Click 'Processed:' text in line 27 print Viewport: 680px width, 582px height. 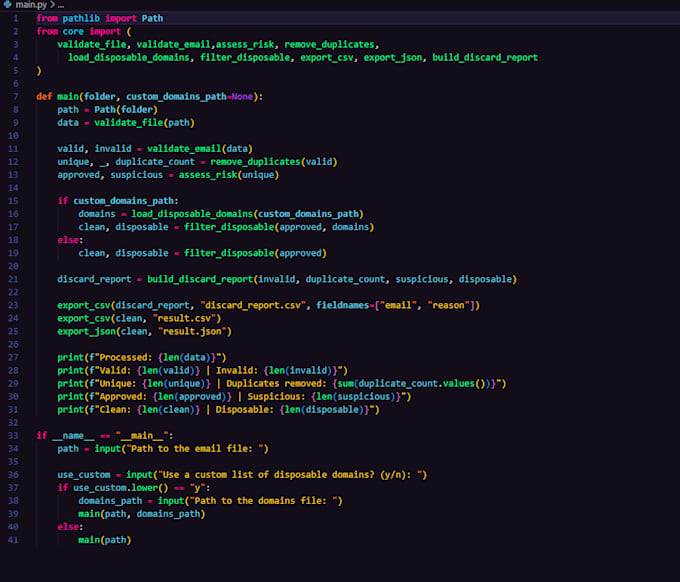pyautogui.click(x=124, y=357)
